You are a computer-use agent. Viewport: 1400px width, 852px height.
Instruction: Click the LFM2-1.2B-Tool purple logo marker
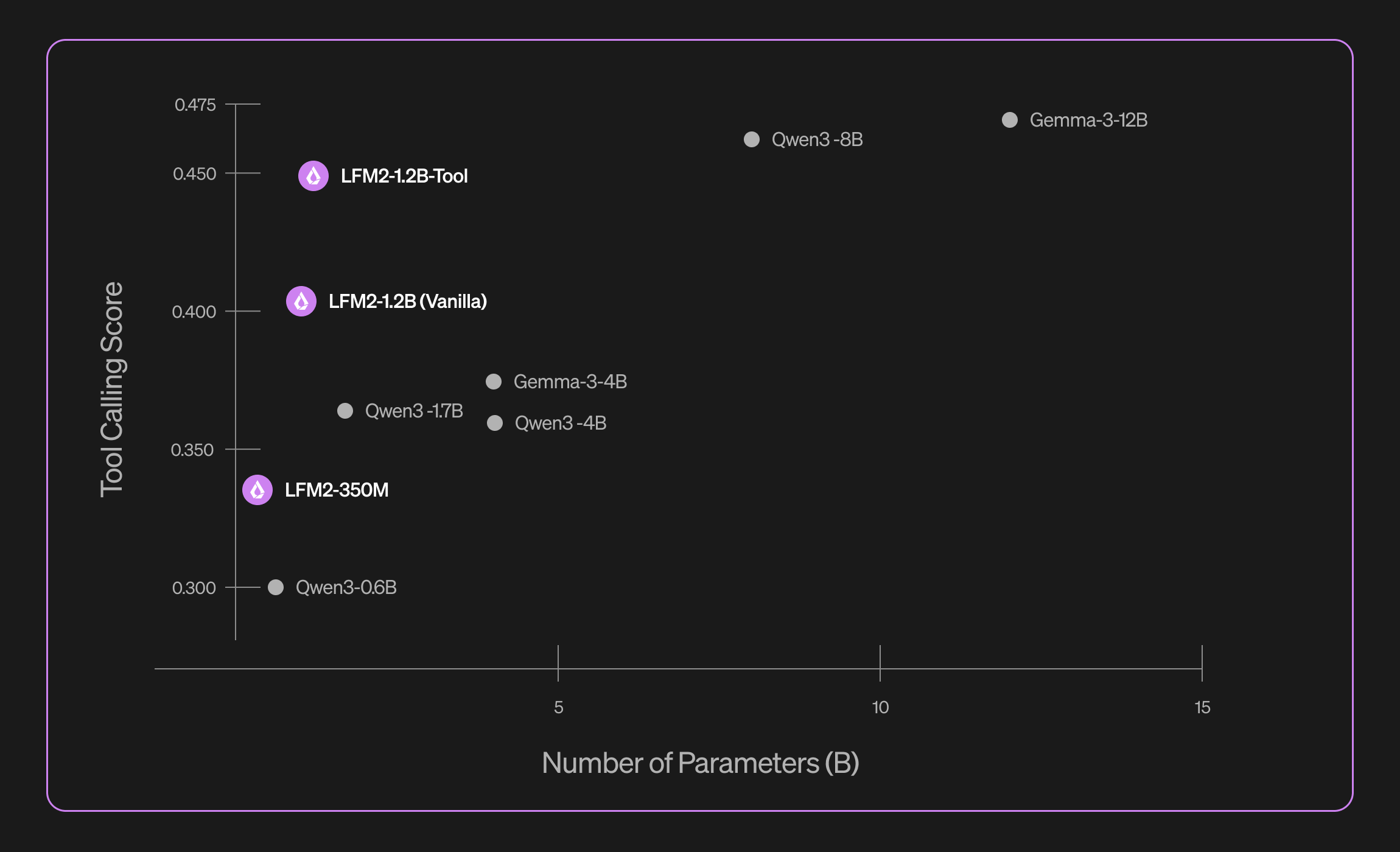[313, 176]
